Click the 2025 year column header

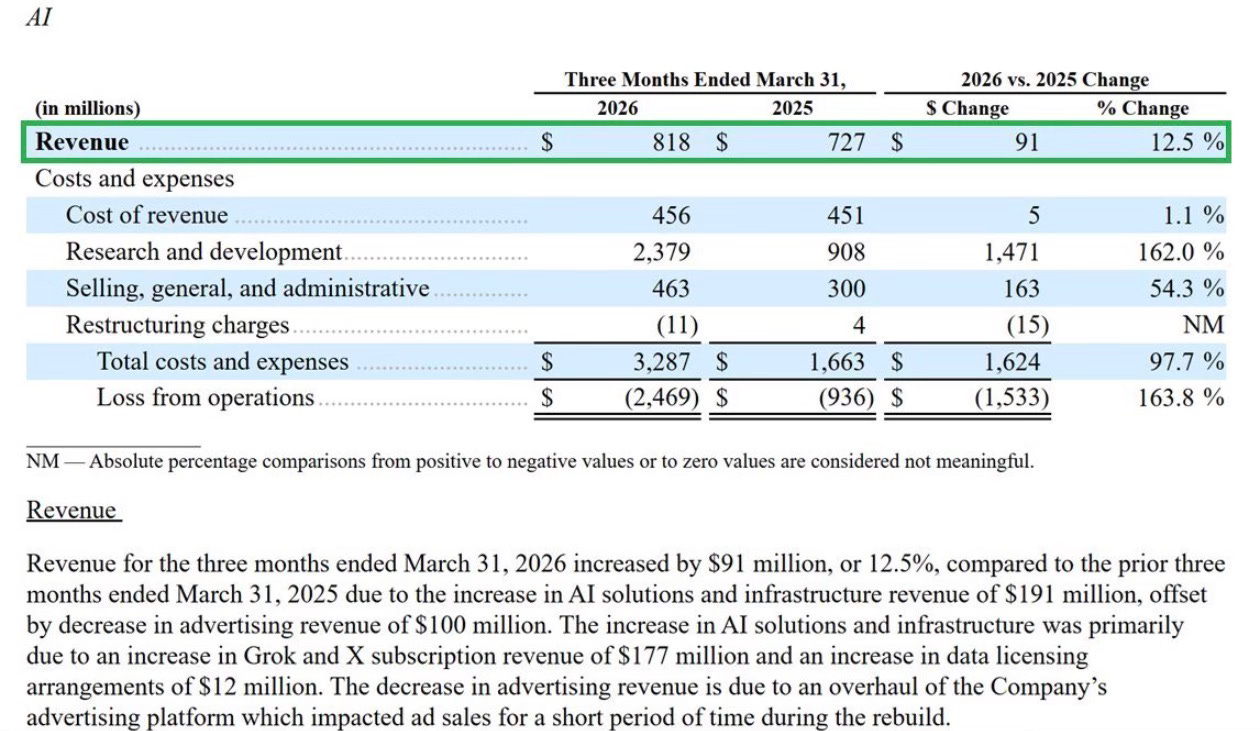[x=792, y=108]
